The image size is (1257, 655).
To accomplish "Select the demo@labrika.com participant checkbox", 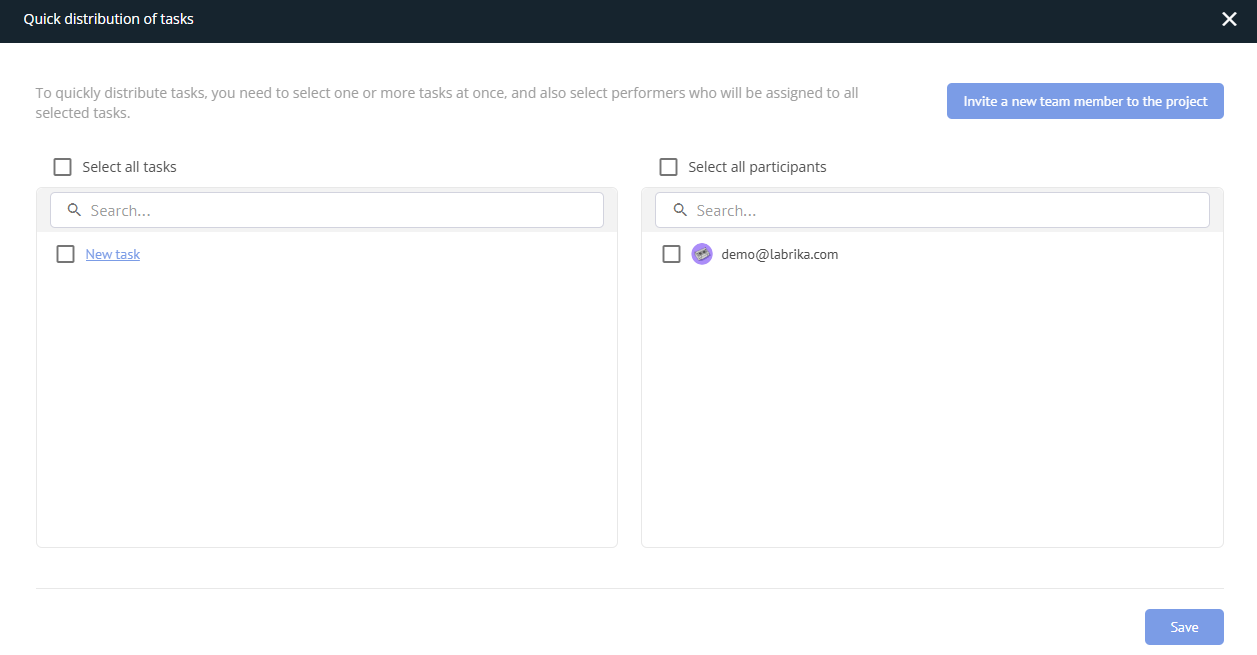I will point(672,254).
